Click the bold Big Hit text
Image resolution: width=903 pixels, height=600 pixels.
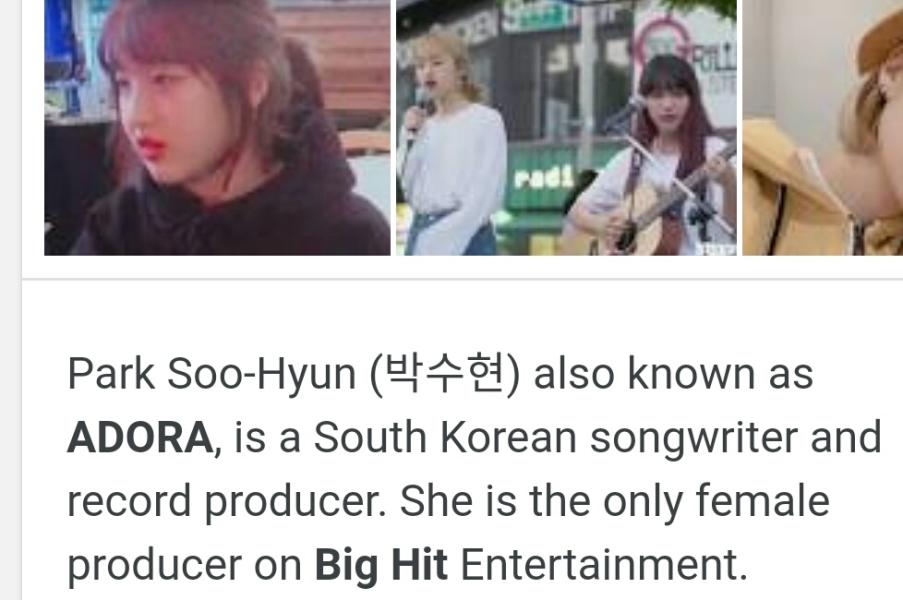coord(381,564)
